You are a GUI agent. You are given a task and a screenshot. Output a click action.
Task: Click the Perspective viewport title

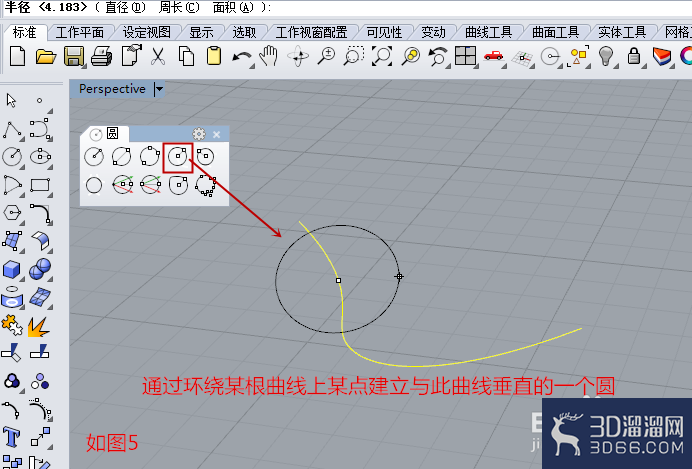click(x=112, y=89)
